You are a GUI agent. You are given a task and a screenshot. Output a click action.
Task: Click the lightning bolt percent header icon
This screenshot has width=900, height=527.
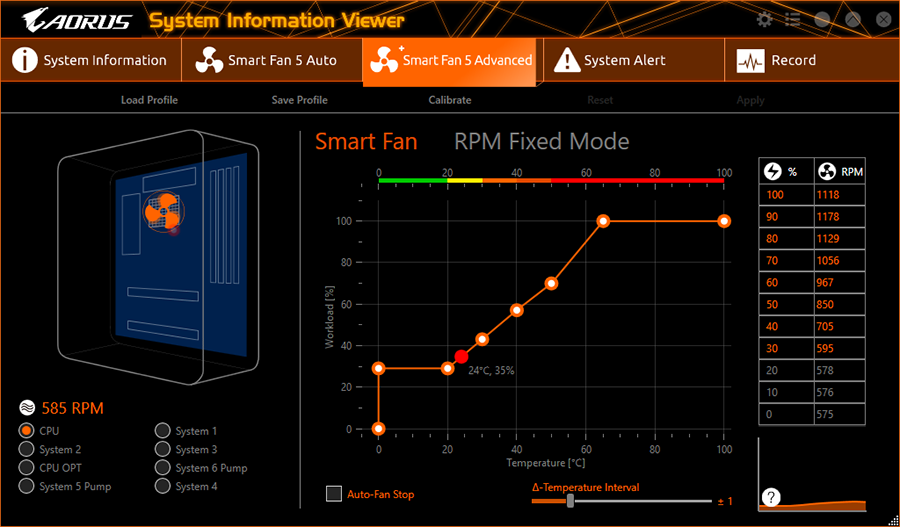(773, 171)
